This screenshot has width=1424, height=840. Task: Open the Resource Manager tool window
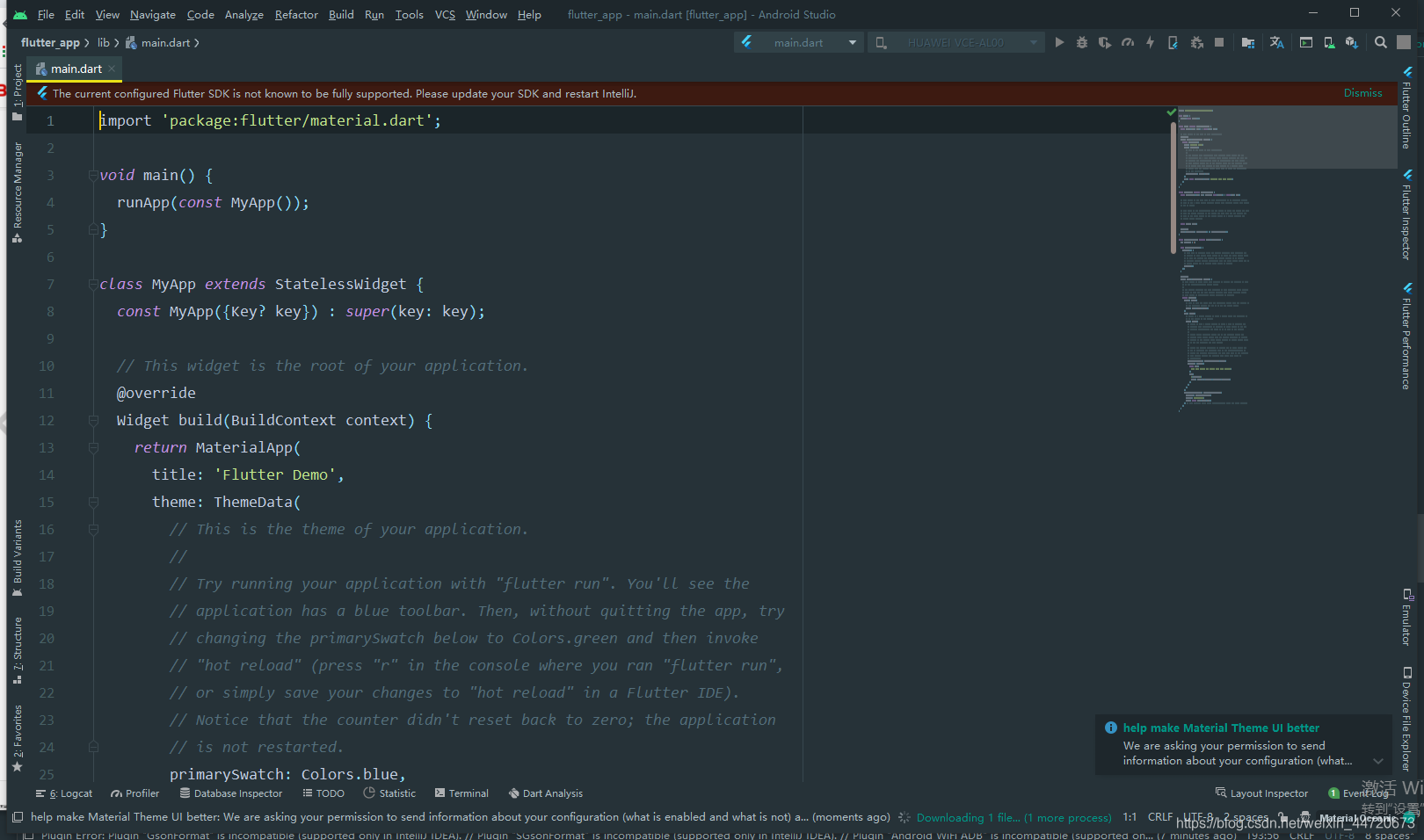click(17, 192)
